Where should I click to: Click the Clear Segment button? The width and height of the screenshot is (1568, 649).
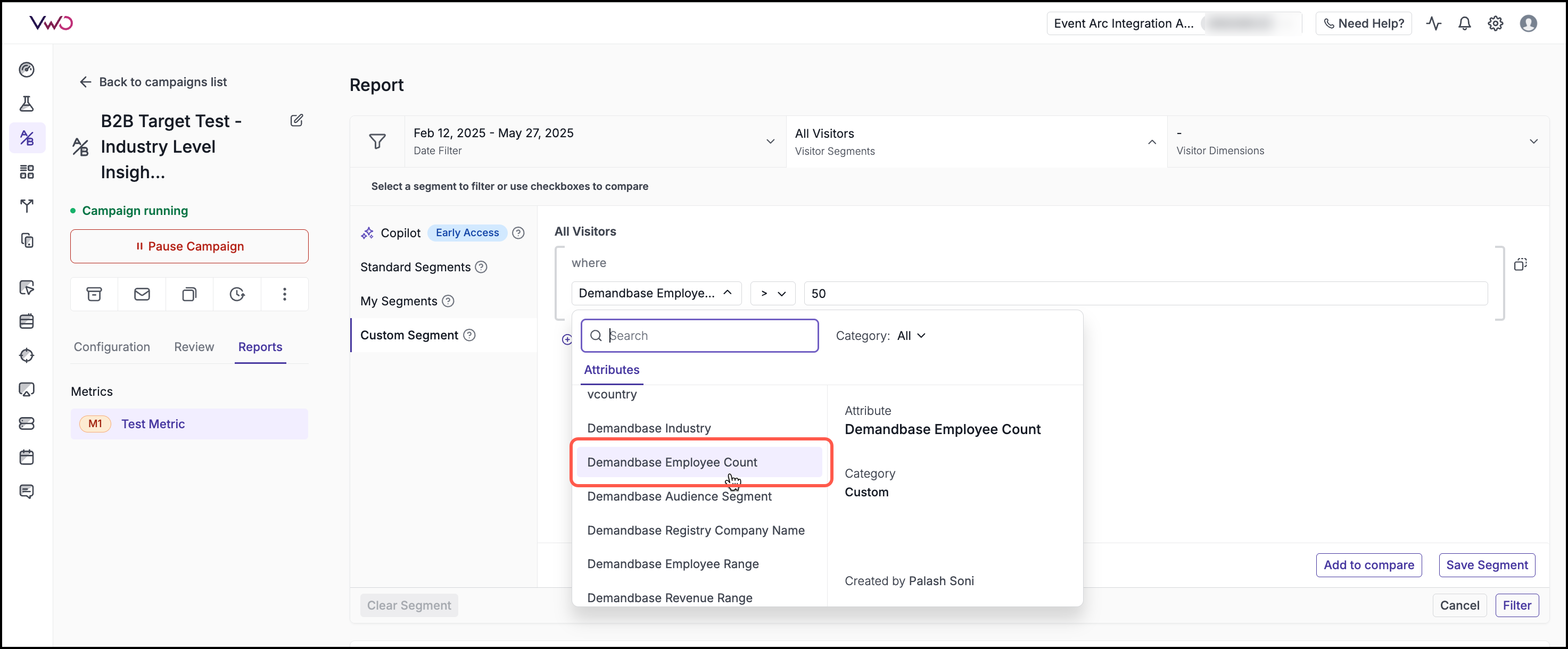[408, 606]
